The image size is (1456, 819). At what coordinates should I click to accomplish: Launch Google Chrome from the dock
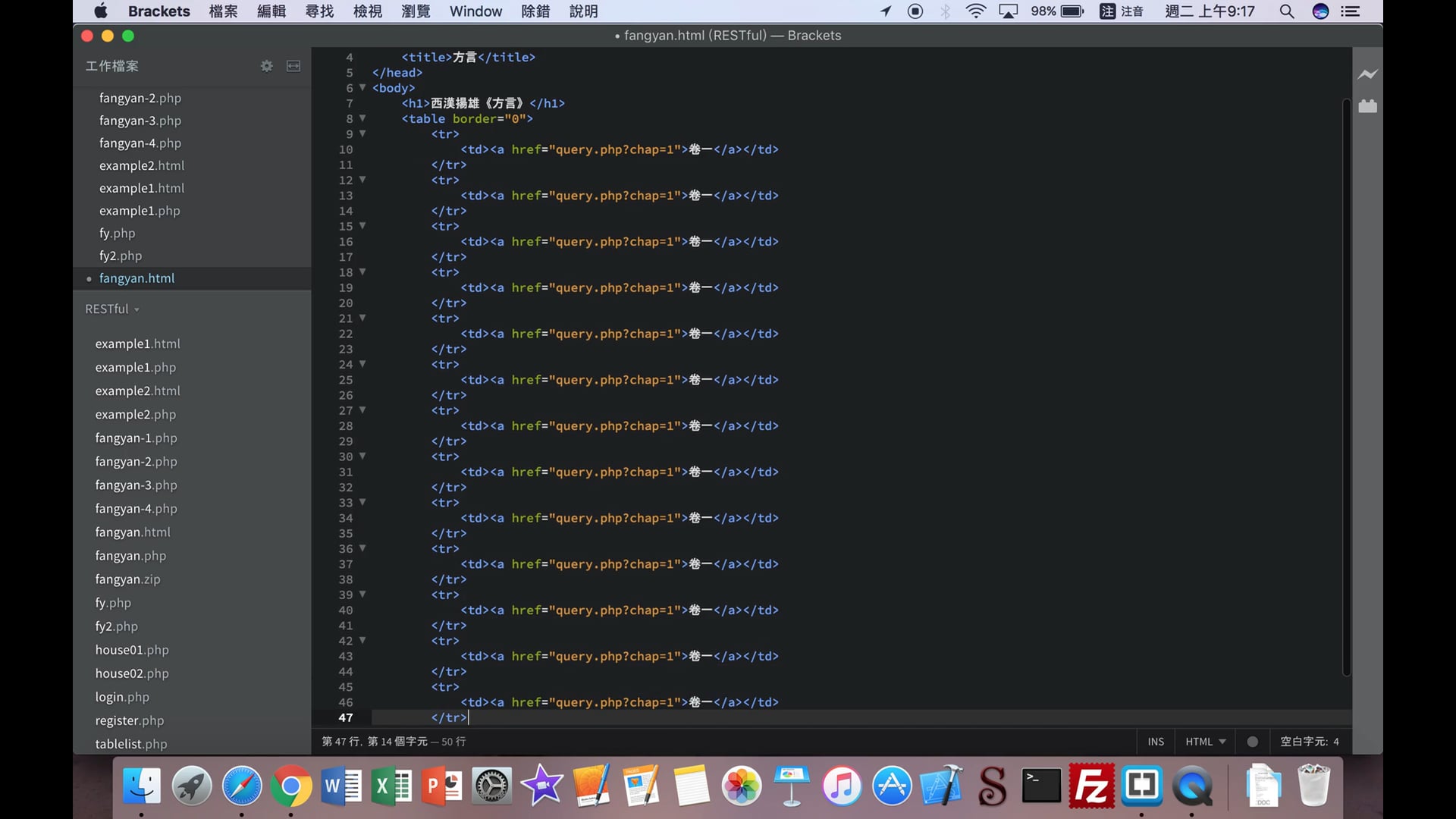(291, 786)
